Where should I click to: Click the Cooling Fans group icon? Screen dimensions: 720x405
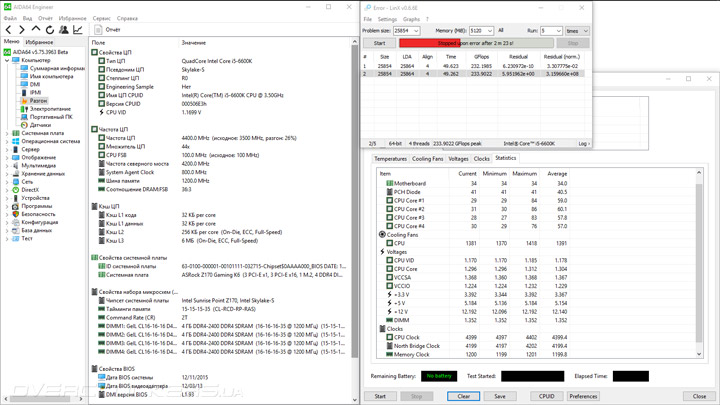382,235
